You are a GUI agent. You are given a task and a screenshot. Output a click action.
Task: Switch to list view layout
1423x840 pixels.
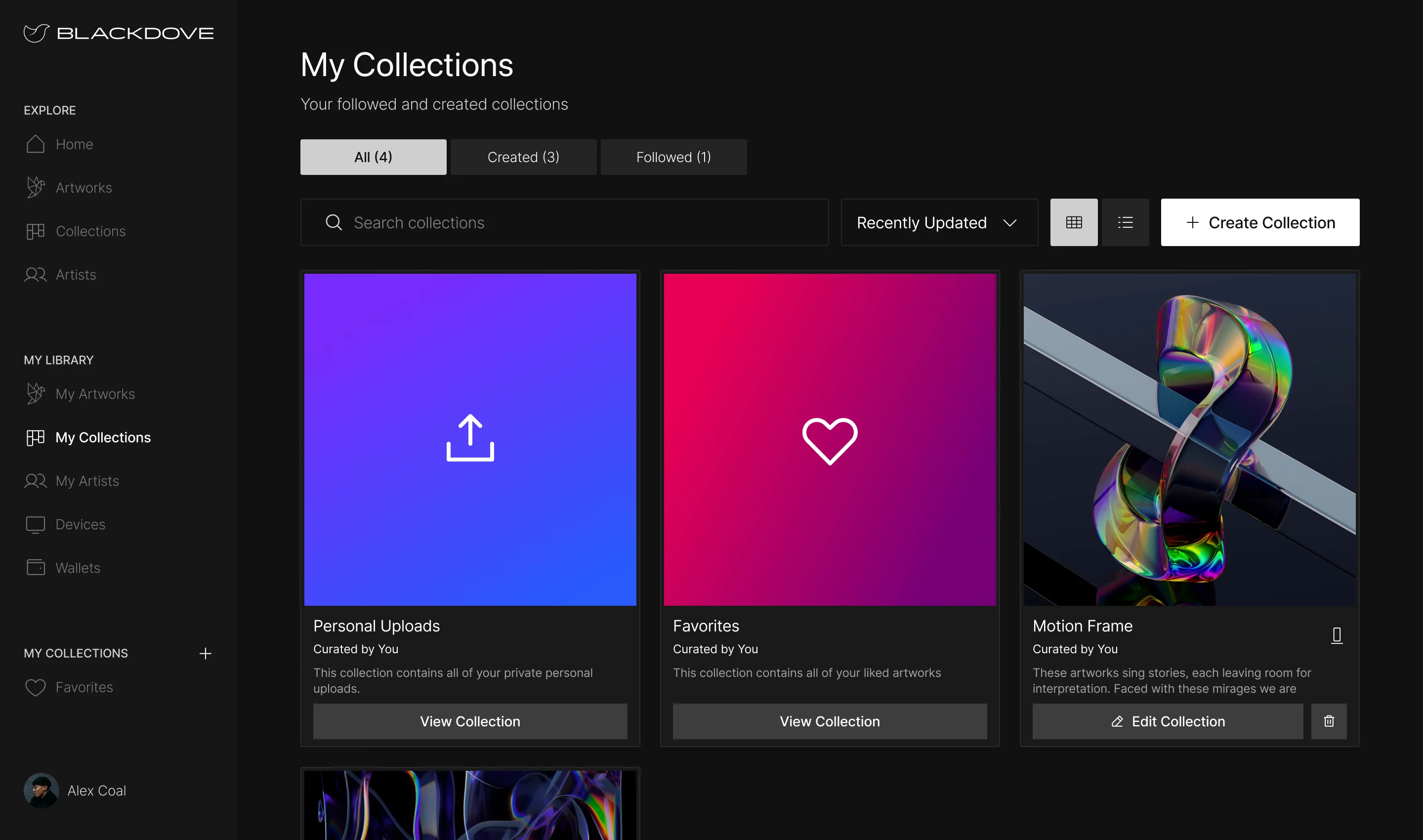point(1125,222)
